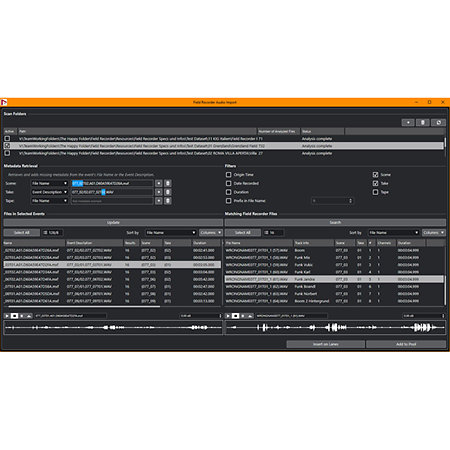Open Take source Event Description dropdown
The image size is (450, 450).
click(x=49, y=192)
